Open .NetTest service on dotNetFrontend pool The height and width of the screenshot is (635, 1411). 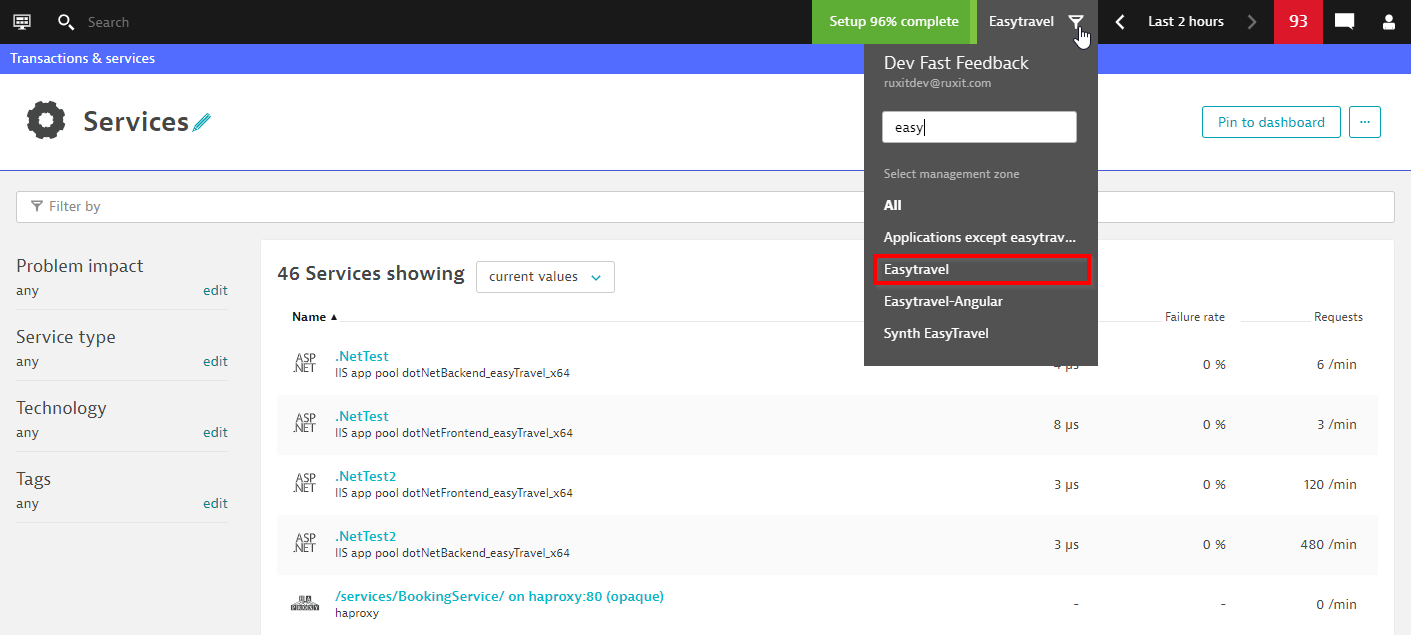point(362,416)
